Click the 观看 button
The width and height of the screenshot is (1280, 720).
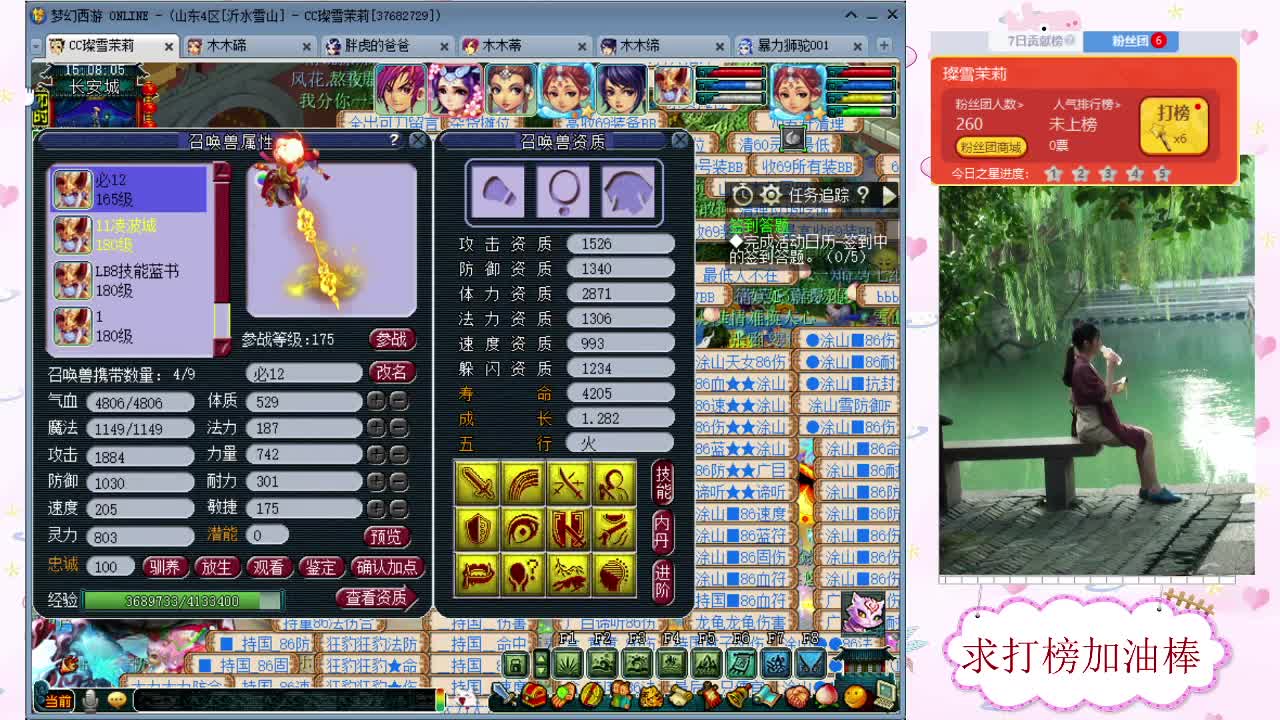(x=268, y=567)
